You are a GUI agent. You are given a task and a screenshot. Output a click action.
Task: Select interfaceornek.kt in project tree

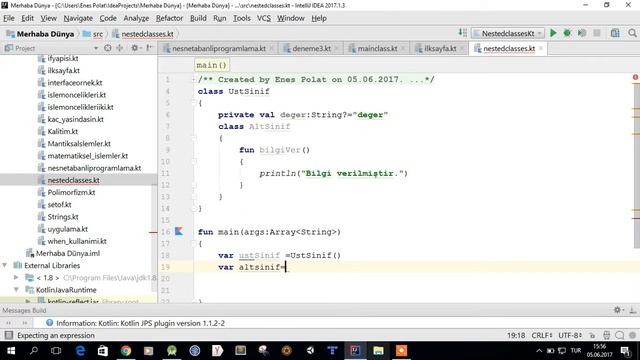[75, 82]
